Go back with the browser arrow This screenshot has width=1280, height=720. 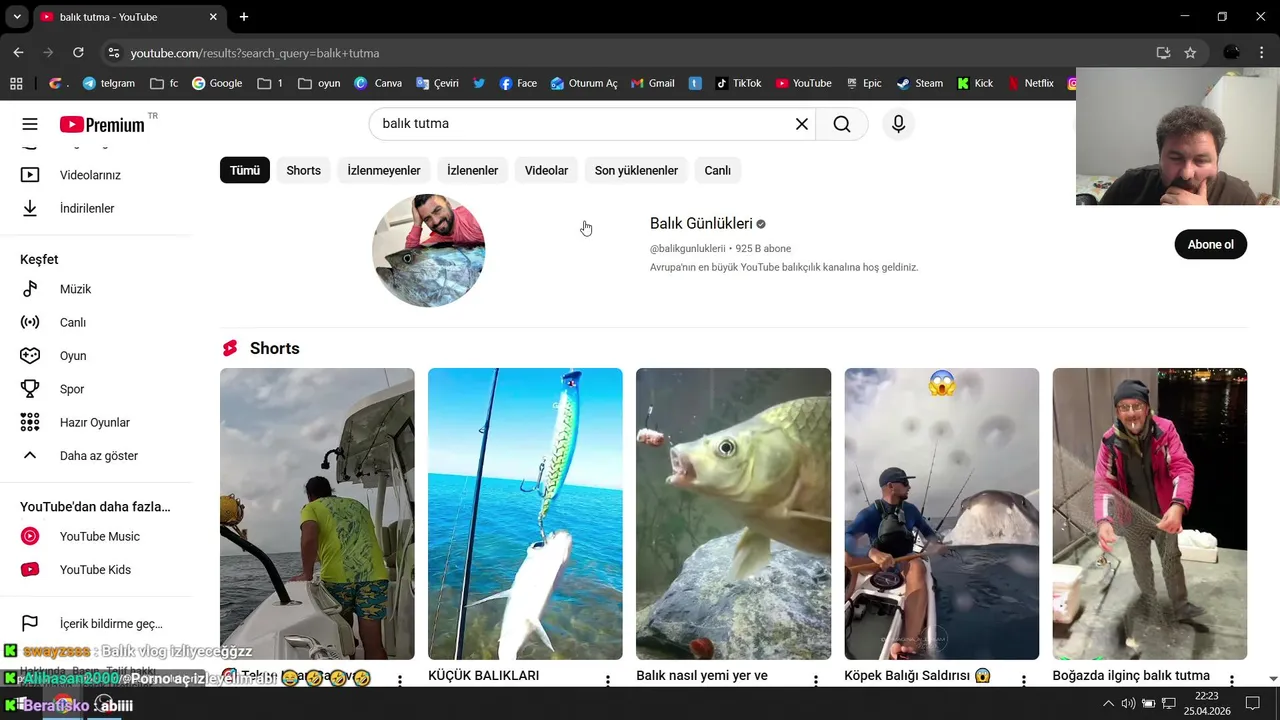[x=18, y=53]
